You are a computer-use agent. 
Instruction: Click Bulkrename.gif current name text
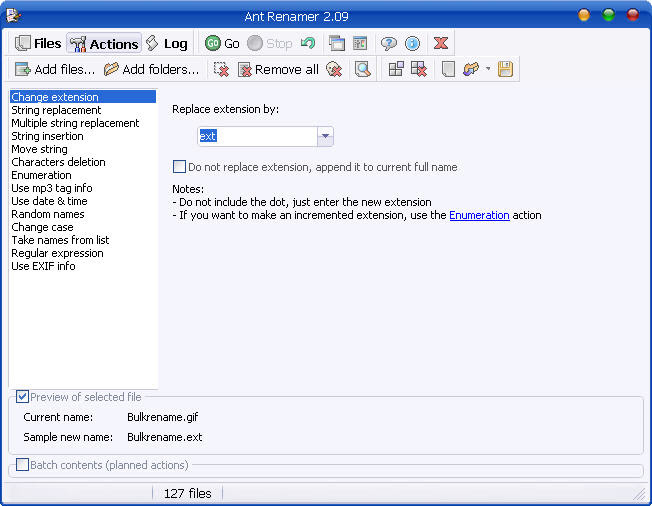pyautogui.click(x=163, y=417)
